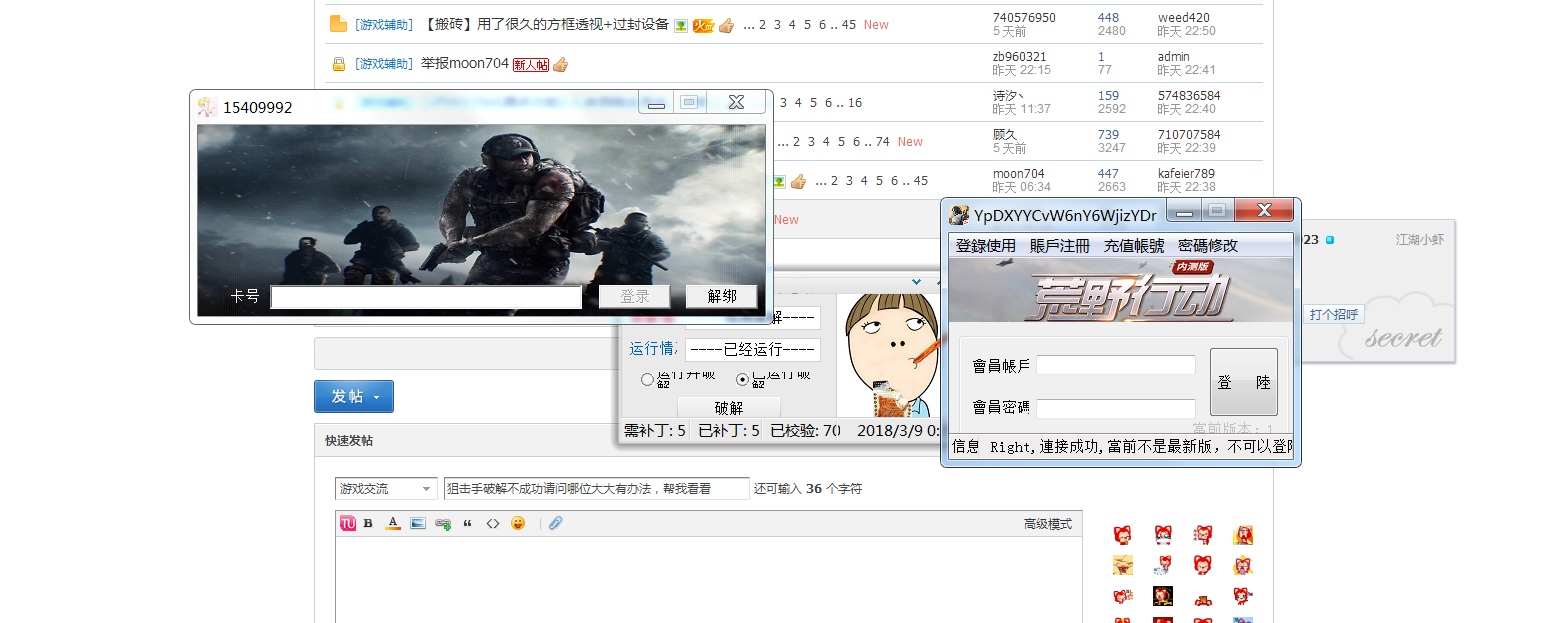Click the 破解 button in the crack window

(x=729, y=407)
